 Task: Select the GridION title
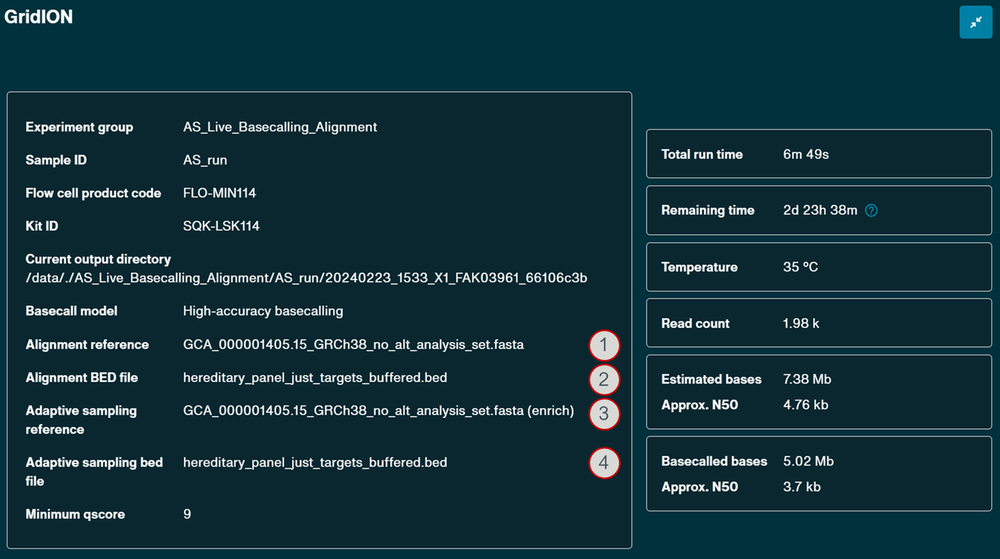(x=38, y=17)
